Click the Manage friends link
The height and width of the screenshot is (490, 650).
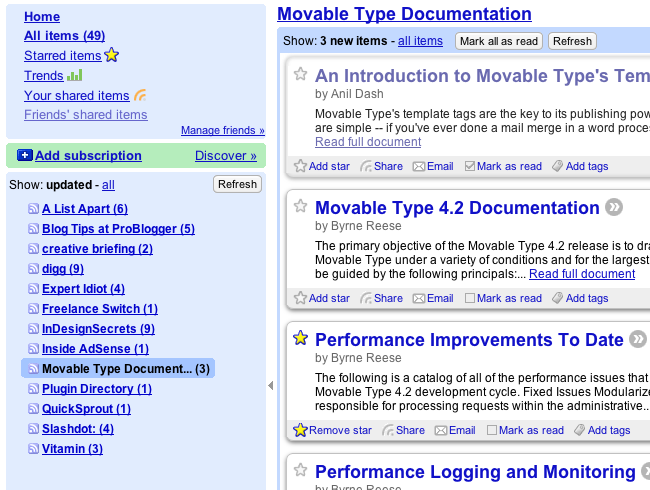point(223,130)
